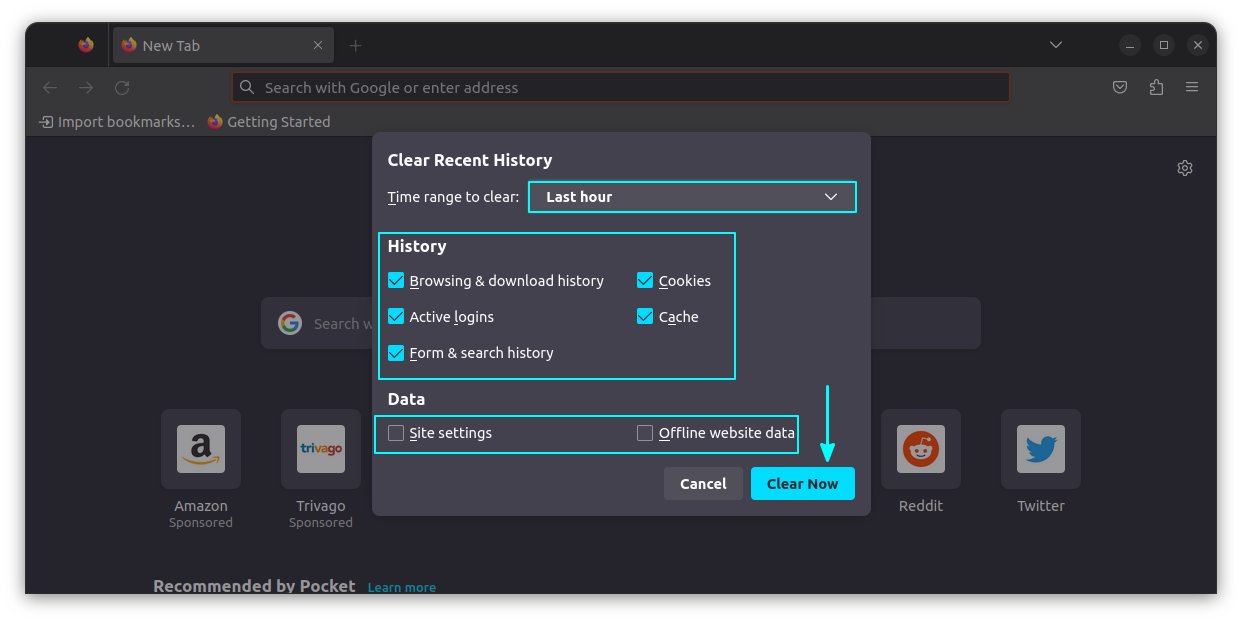Click the extensions puzzle-piece icon
The image size is (1242, 622).
[1156, 87]
